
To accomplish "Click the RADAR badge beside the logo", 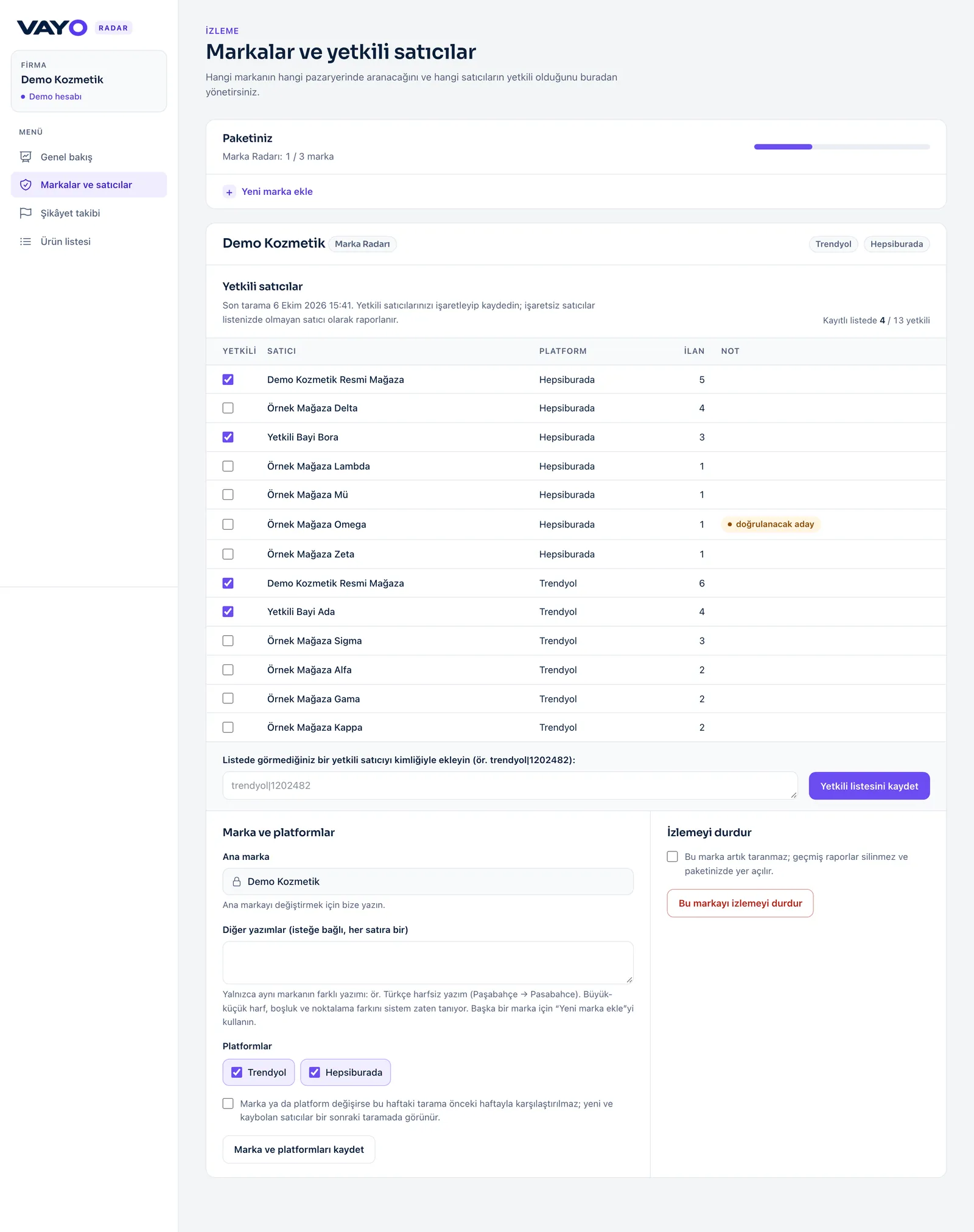I will pyautogui.click(x=113, y=28).
